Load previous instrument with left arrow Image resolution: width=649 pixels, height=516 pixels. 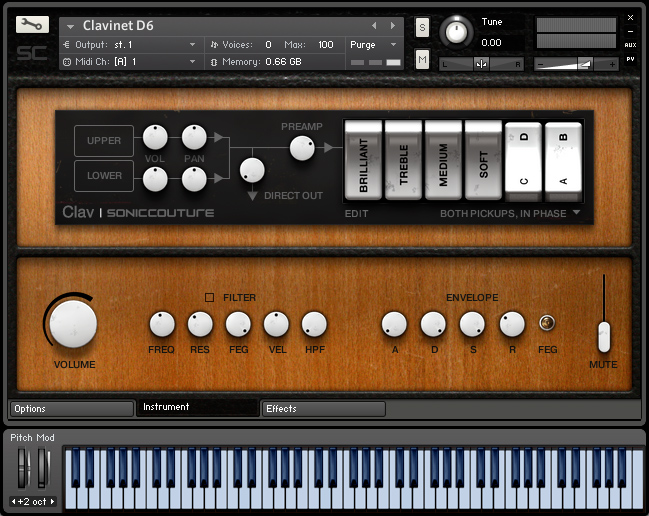[374, 26]
